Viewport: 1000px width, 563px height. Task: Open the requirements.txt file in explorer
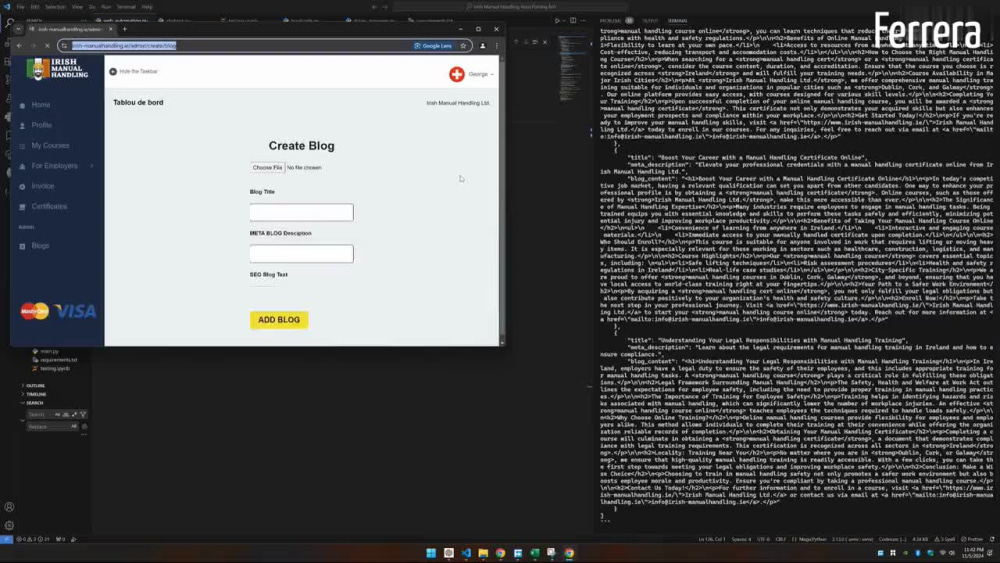tap(58, 360)
